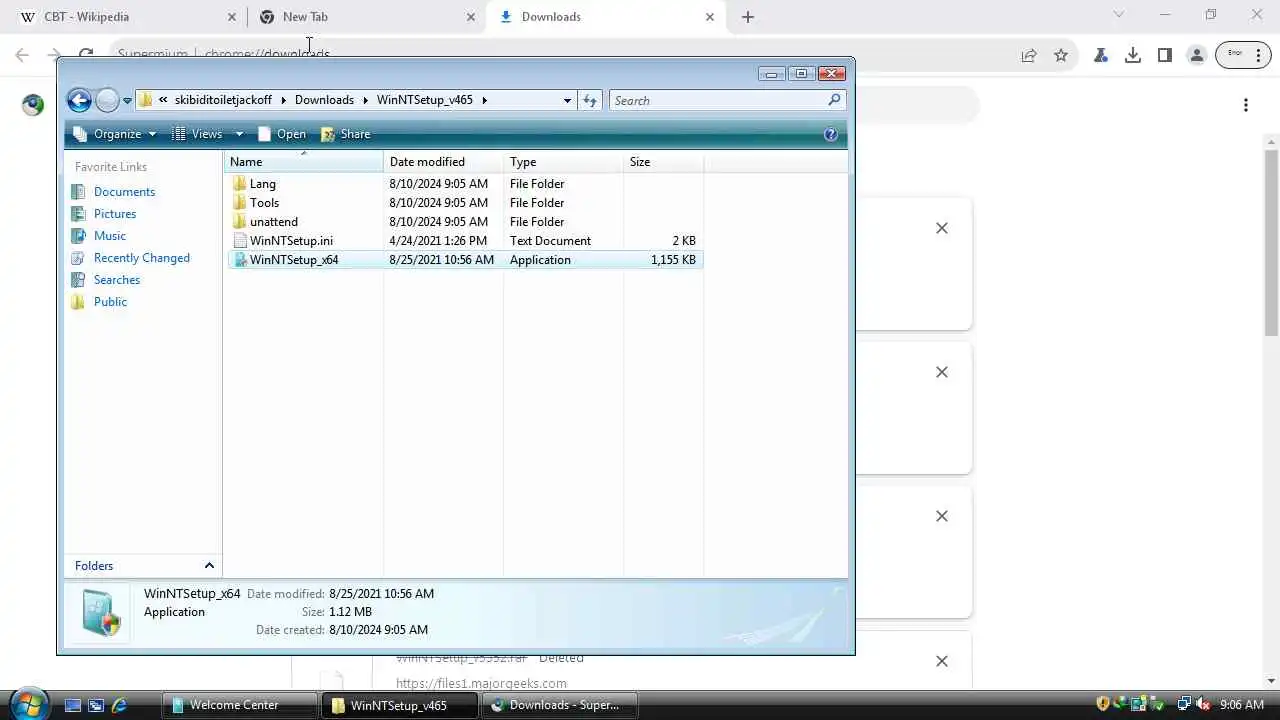Click the WinNTSetup_x64 preview thumbnail in details pane

[x=100, y=613]
